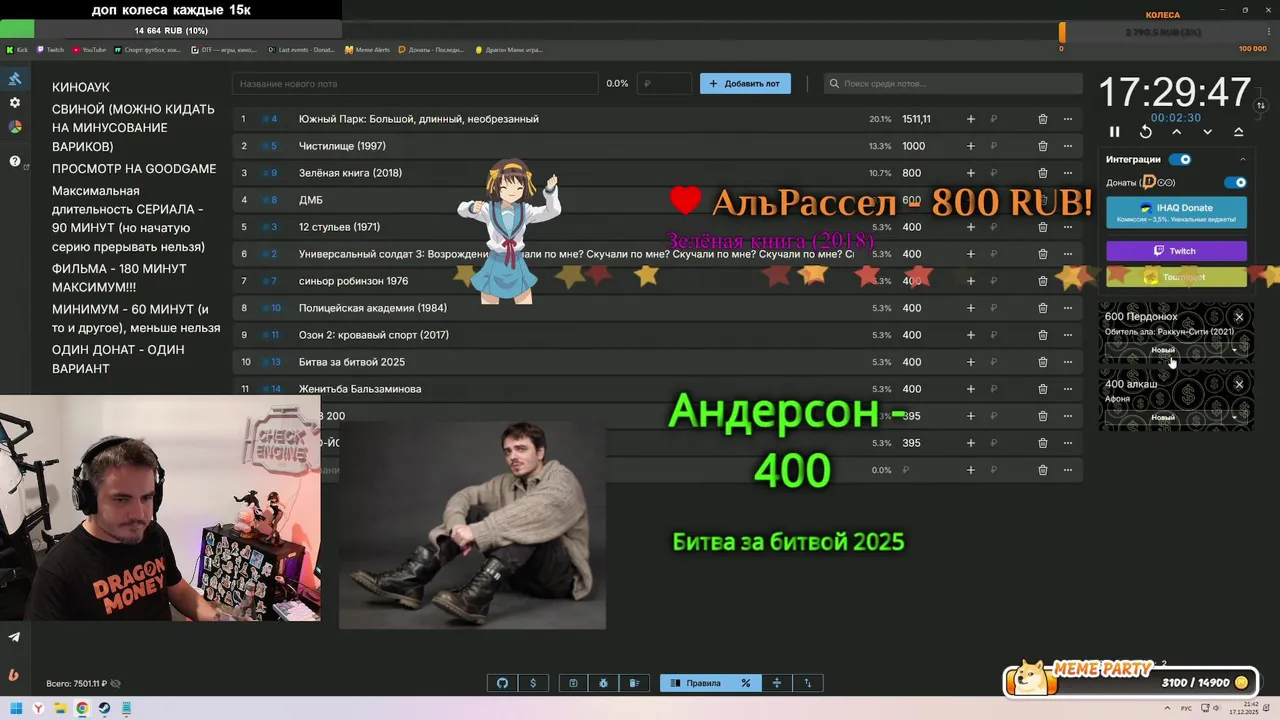Collapse the Интеграции panel chevron

pos(1243,159)
